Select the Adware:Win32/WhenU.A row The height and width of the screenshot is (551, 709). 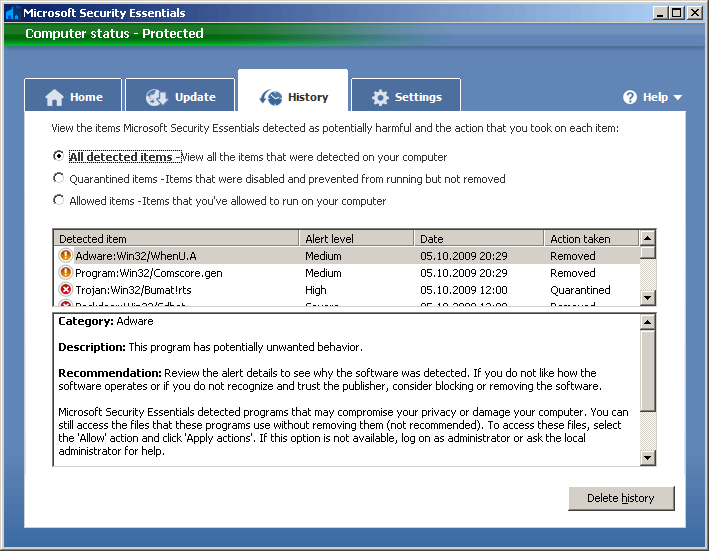point(347,256)
